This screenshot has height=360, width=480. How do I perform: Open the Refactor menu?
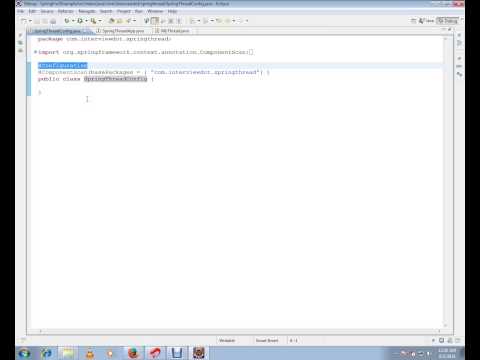[65, 11]
